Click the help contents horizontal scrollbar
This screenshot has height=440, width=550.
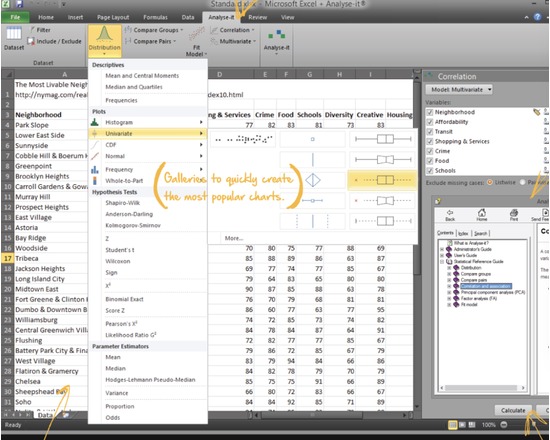click(x=483, y=388)
